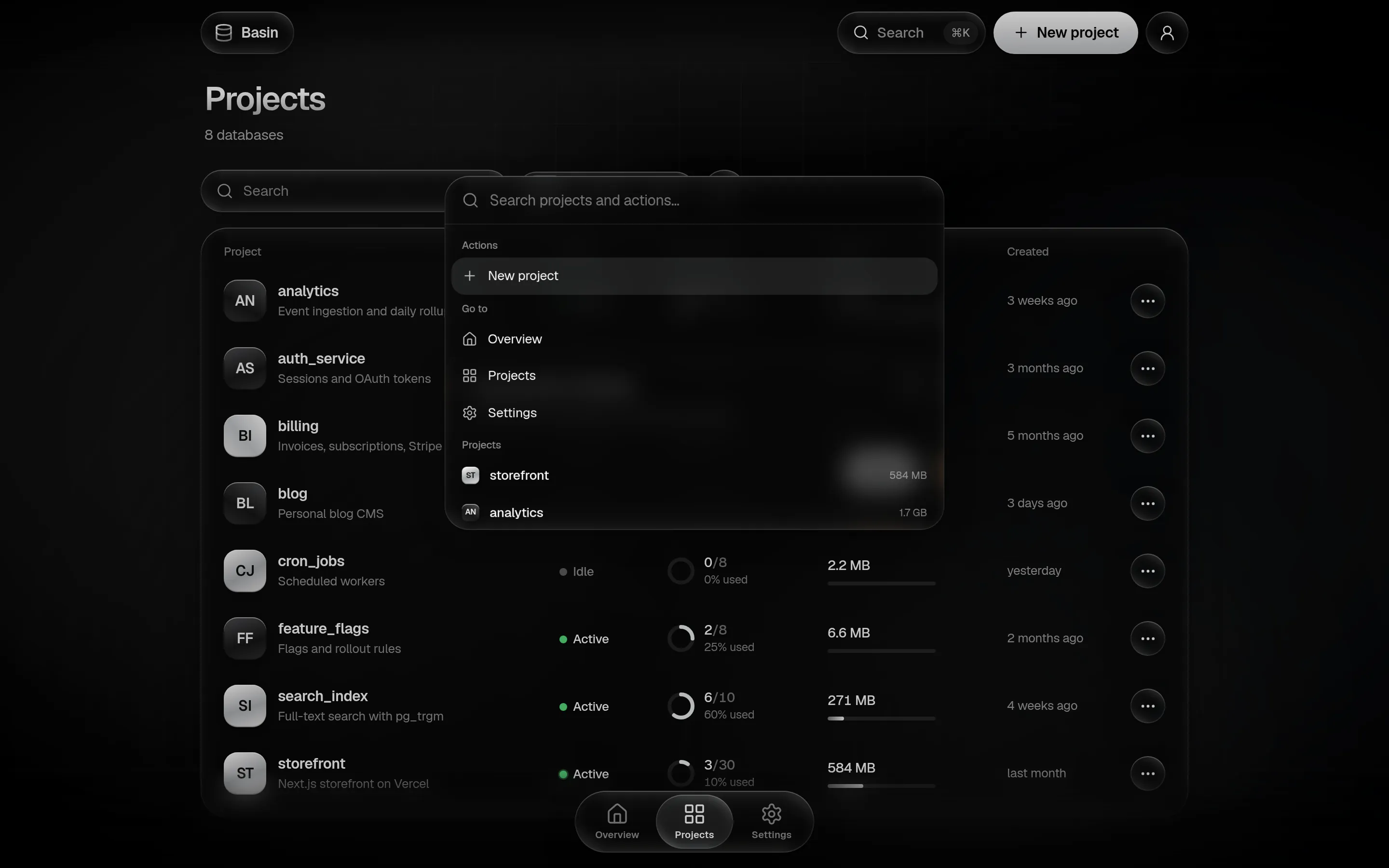The height and width of the screenshot is (868, 1389).
Task: Open the user account avatar icon
Action: tap(1166, 33)
